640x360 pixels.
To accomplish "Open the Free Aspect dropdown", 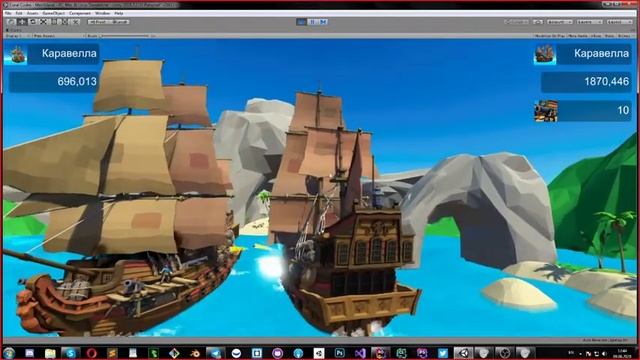I will pyautogui.click(x=58, y=36).
